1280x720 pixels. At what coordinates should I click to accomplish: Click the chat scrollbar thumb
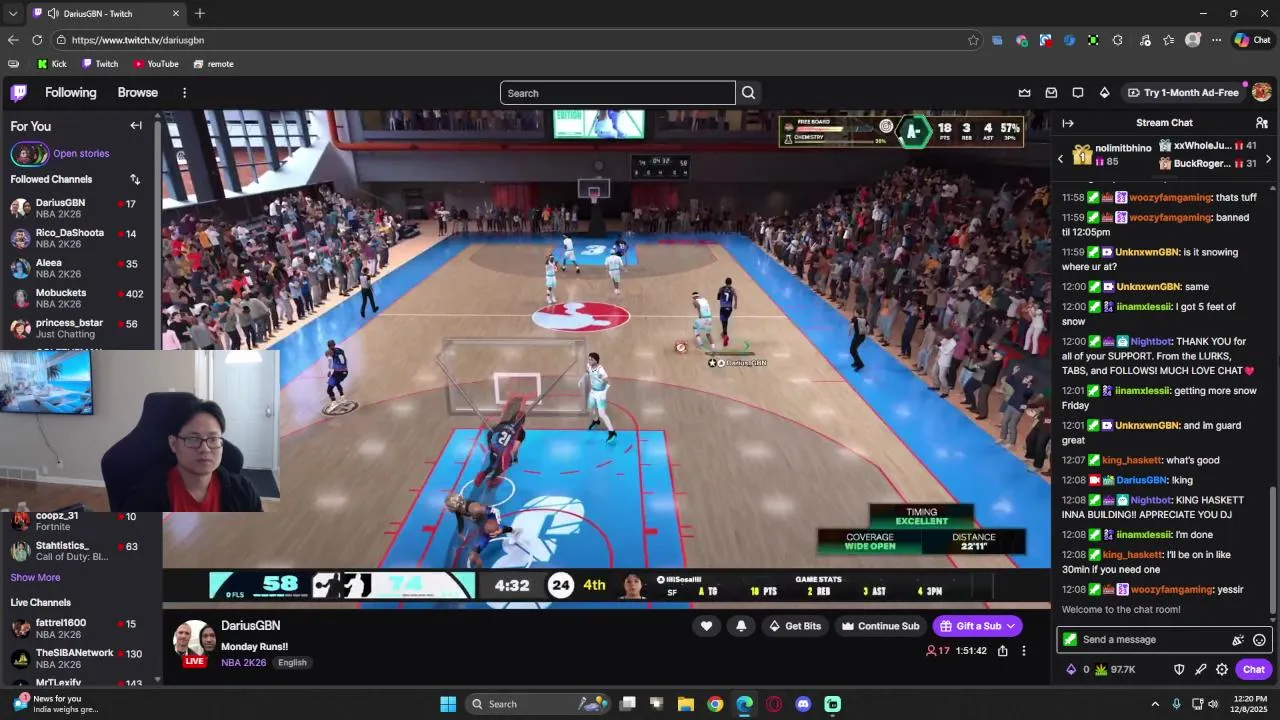(1273, 550)
